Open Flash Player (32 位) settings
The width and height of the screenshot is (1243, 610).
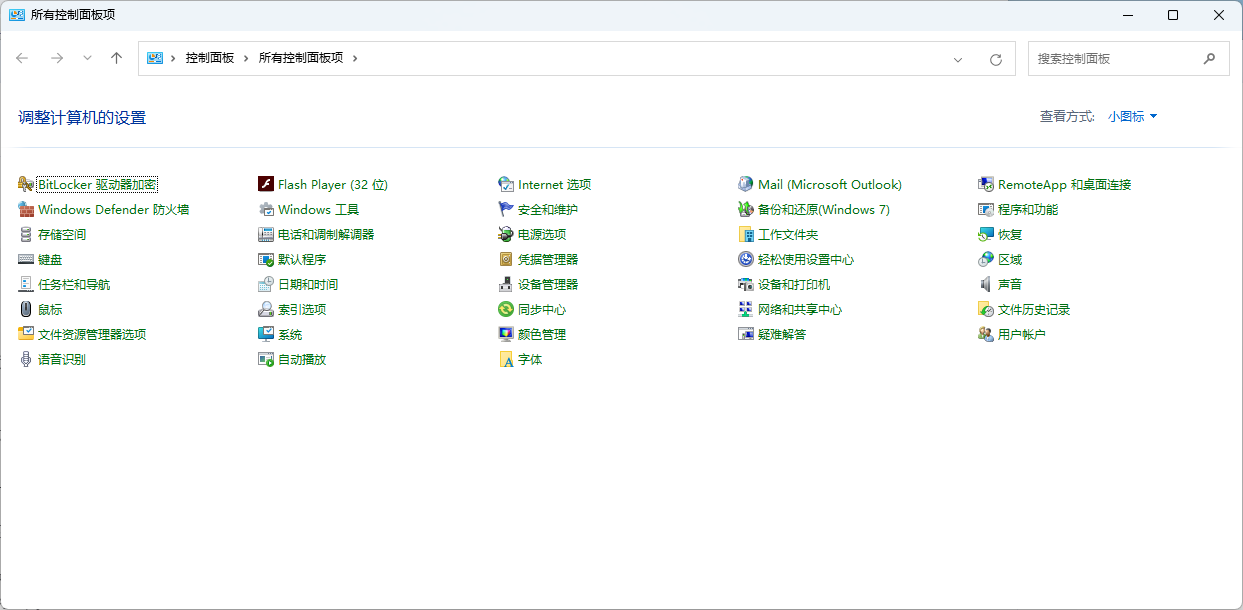click(x=332, y=184)
